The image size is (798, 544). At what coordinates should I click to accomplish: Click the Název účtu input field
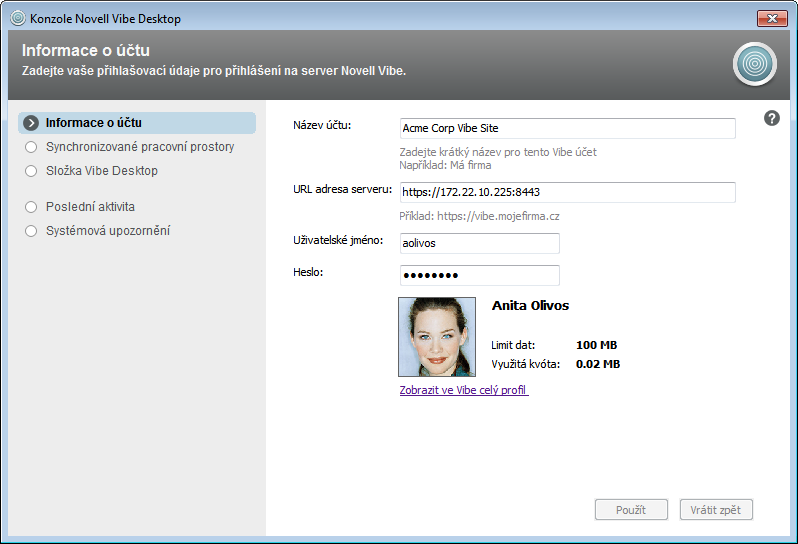pos(566,128)
